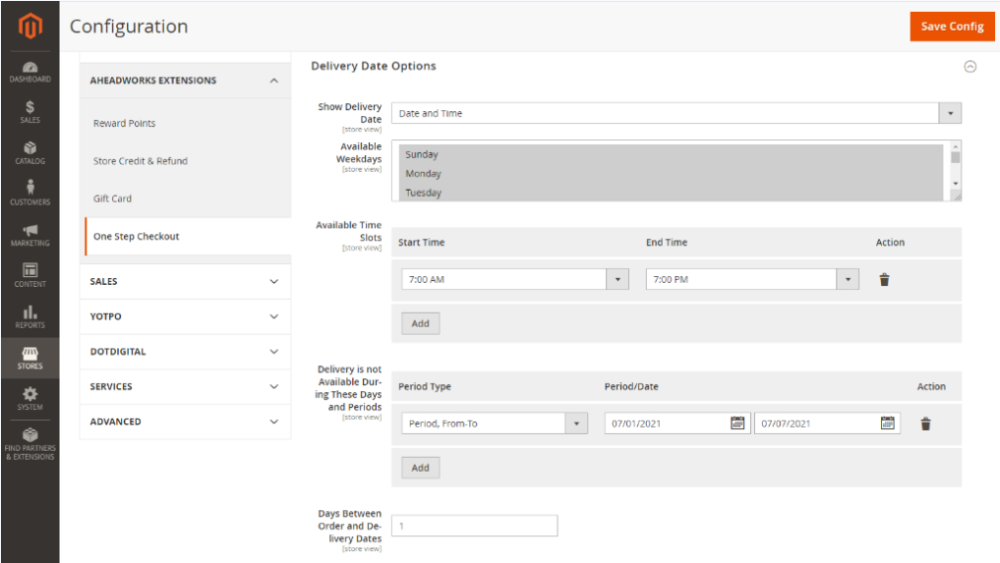Open the Reports sidebar menu

[30, 317]
